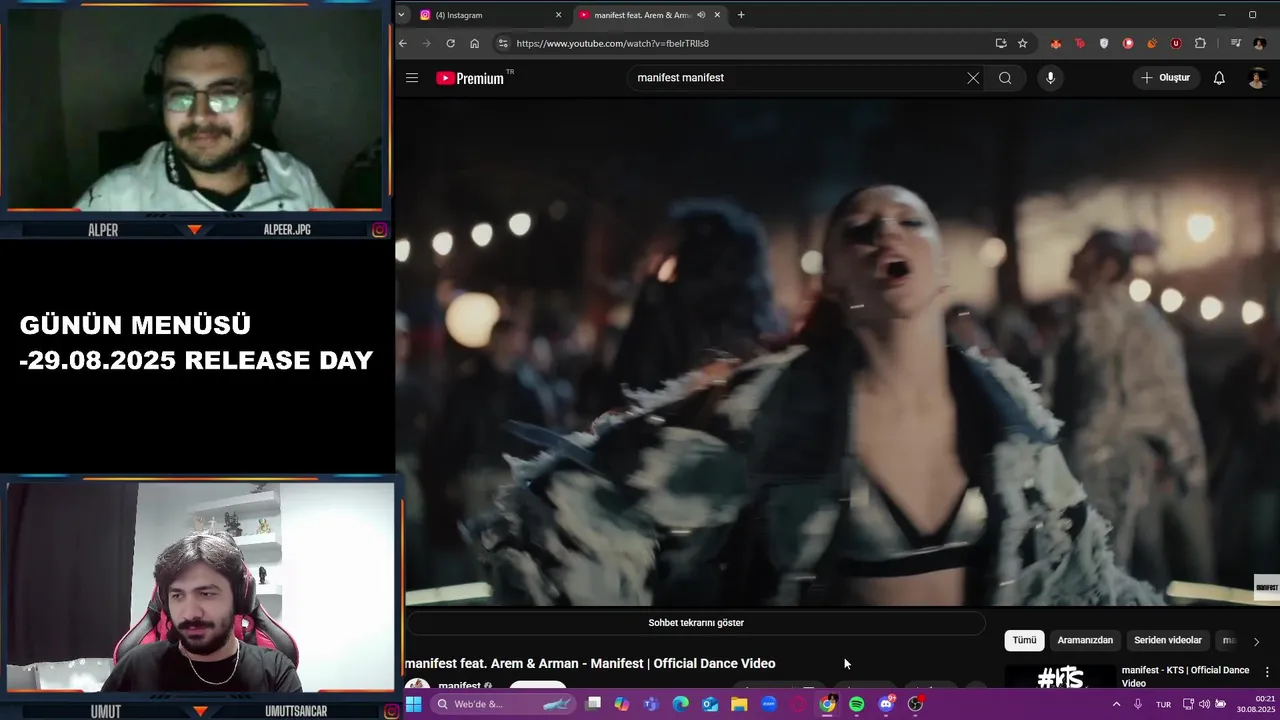The height and width of the screenshot is (720, 1280).
Task: Open the tray volume speaker icon
Action: (1204, 704)
